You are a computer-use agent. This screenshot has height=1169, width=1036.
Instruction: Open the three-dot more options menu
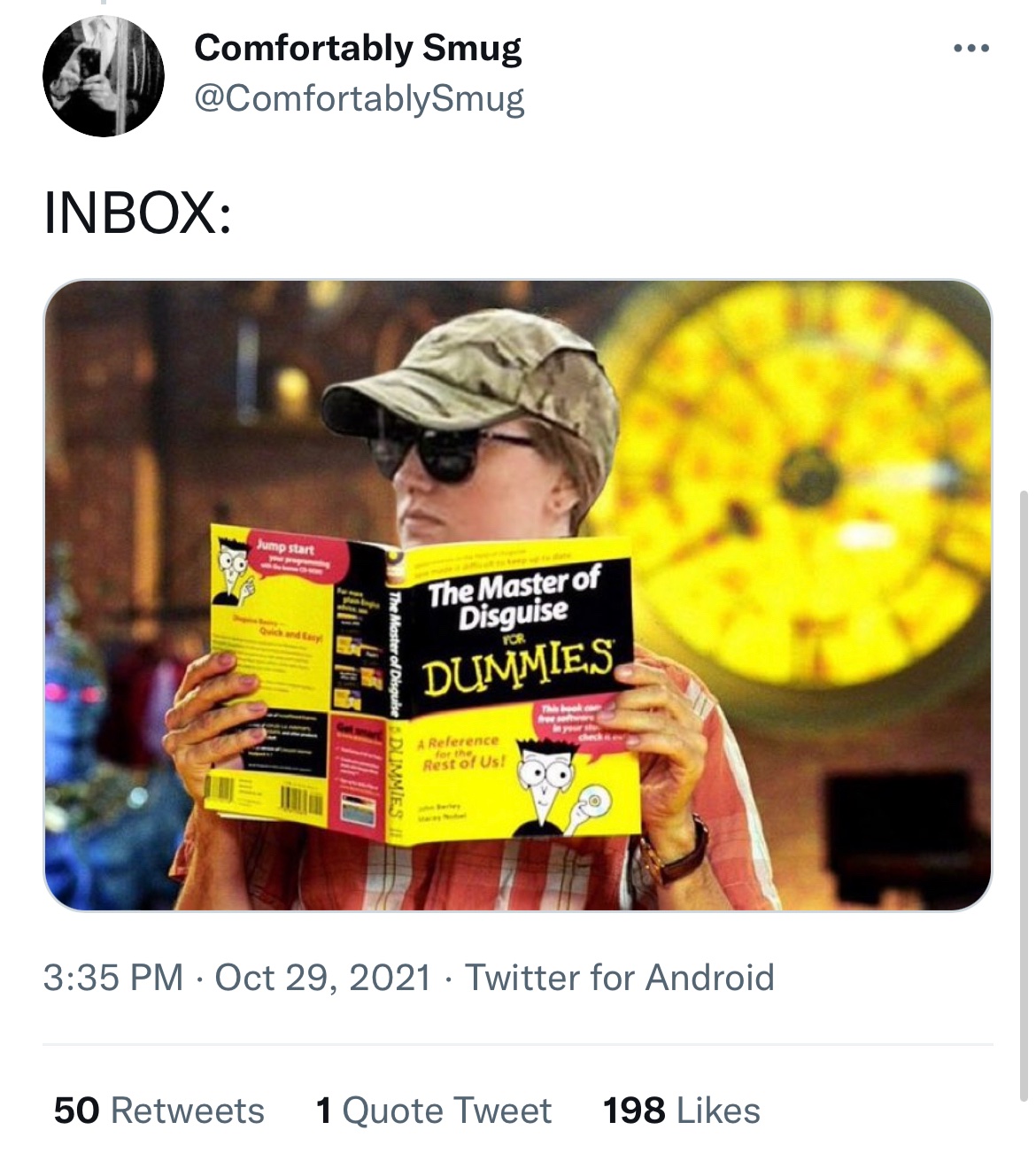[971, 49]
